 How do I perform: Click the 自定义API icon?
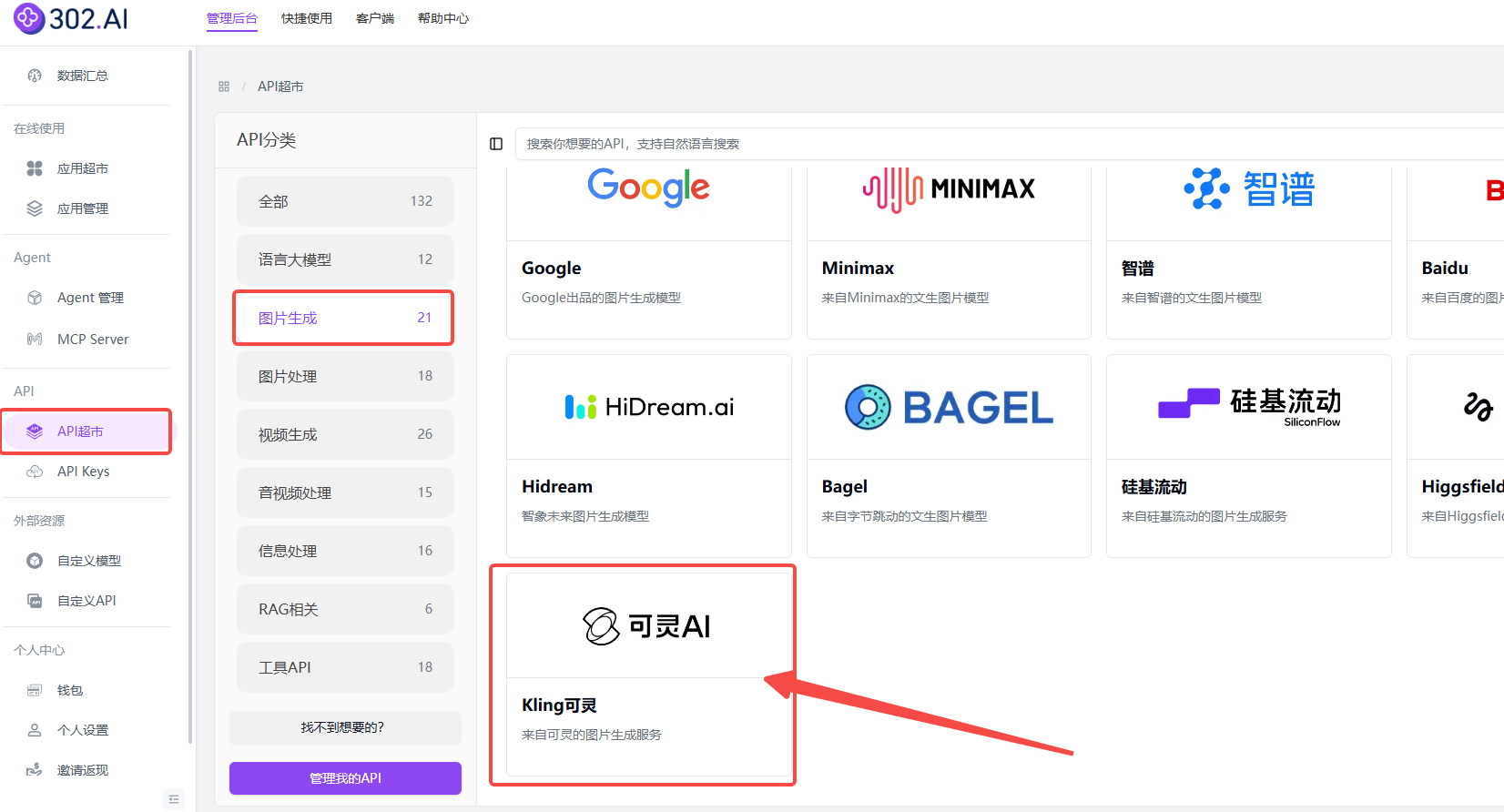35,601
